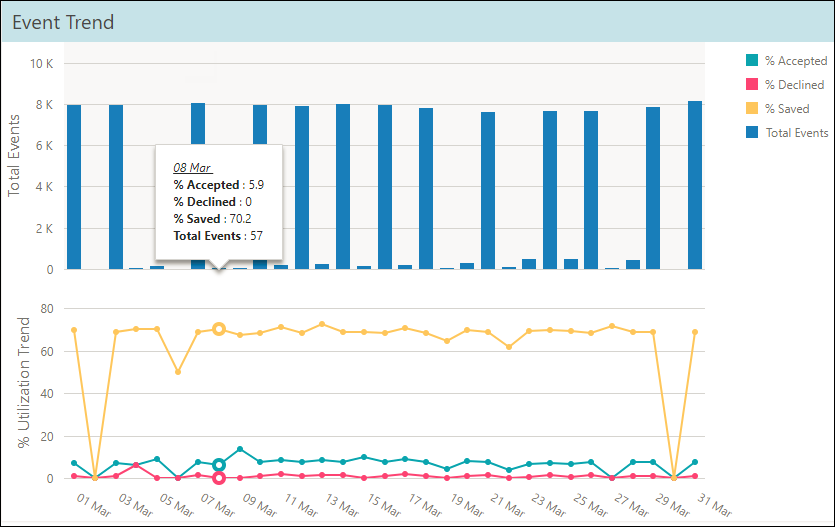Click the Event Trend panel title
835x527 pixels.
(x=62, y=21)
